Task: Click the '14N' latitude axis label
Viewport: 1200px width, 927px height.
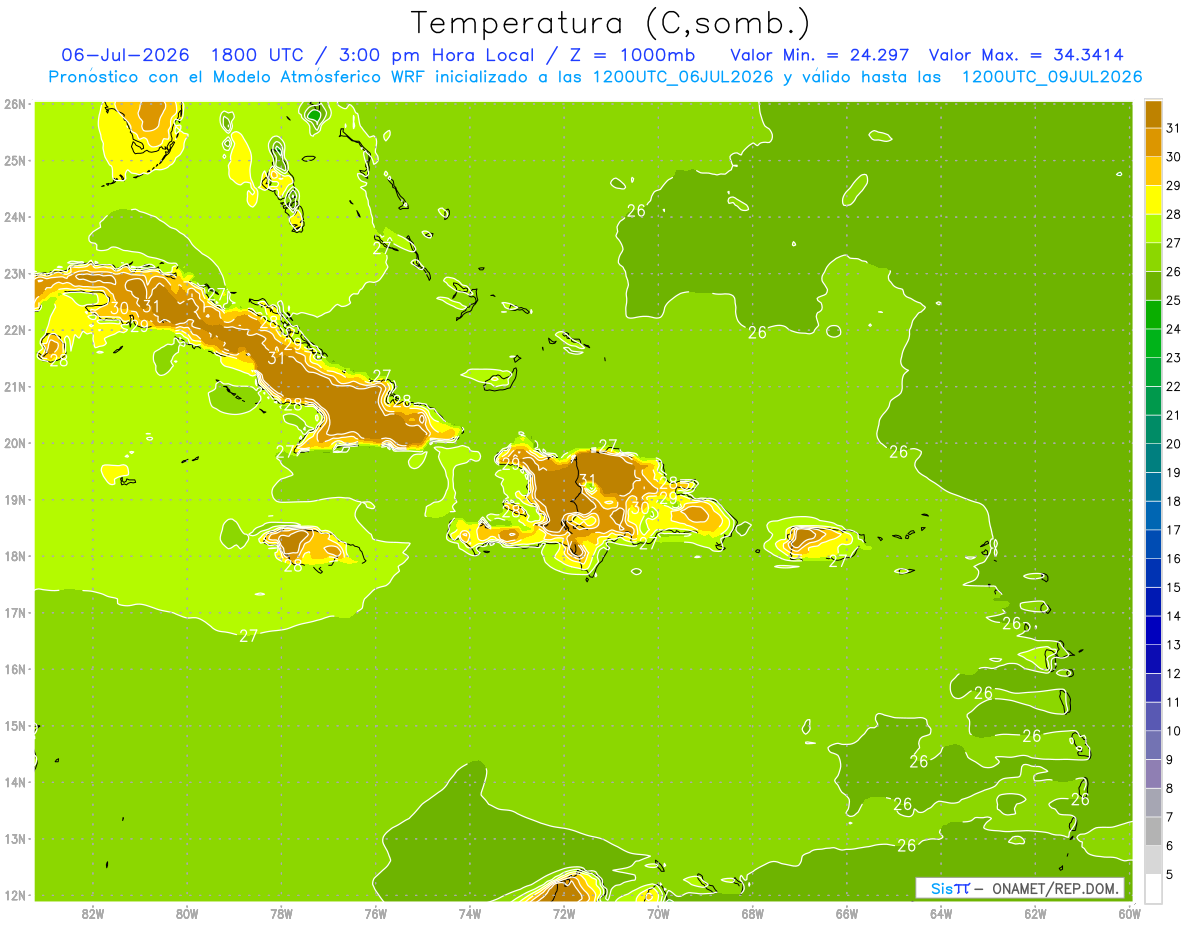Action: tap(15, 782)
